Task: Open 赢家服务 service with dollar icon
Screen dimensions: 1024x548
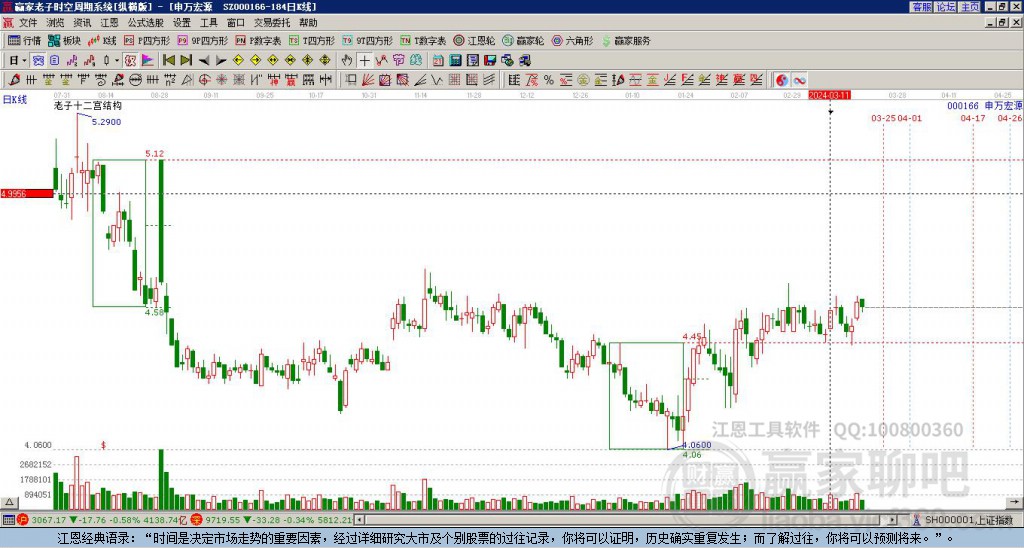Action: pyautogui.click(x=626, y=40)
